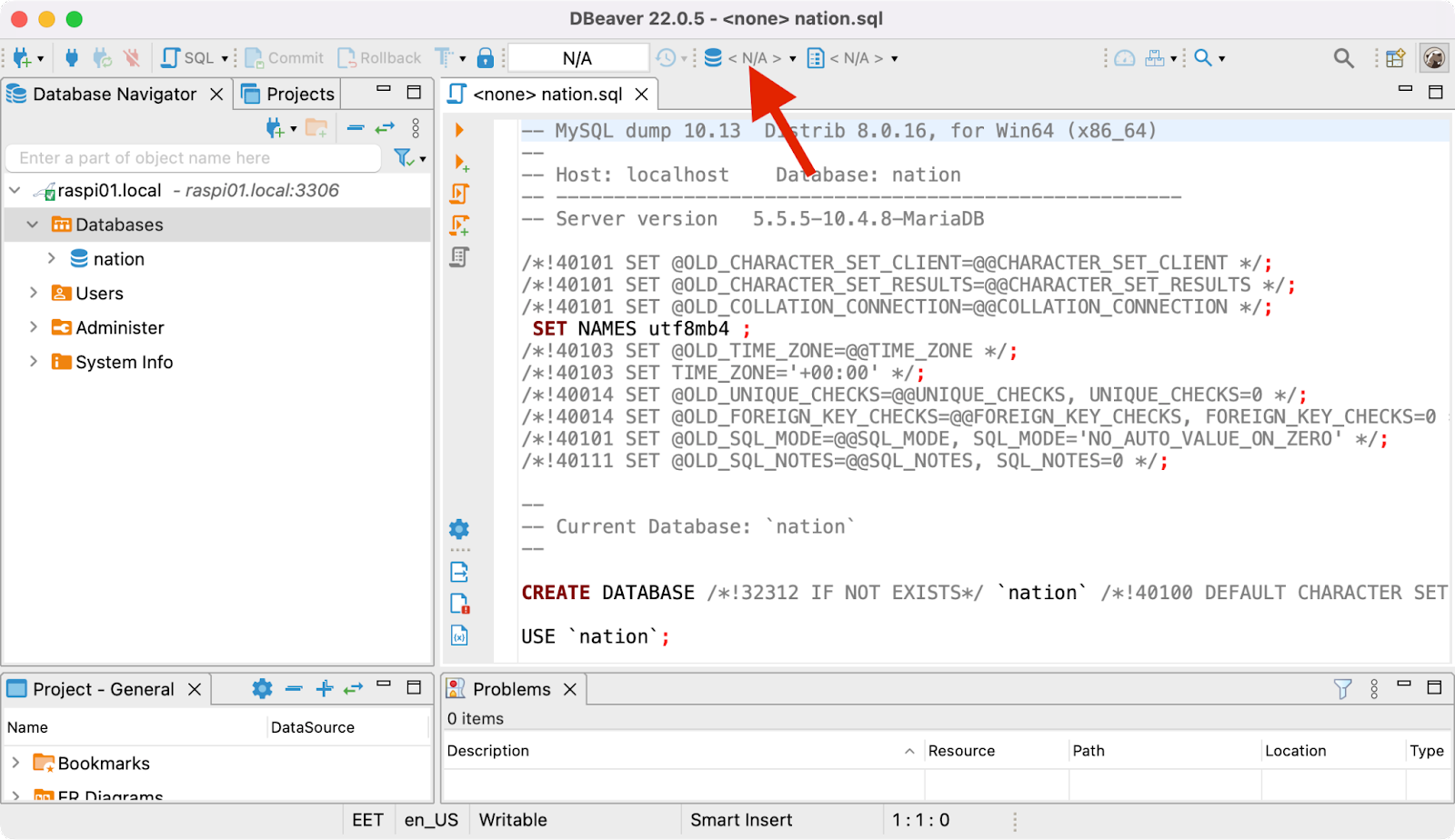The image size is (1455, 840).
Task: Run the SQL script icon in editor sidebar
Action: 459,194
